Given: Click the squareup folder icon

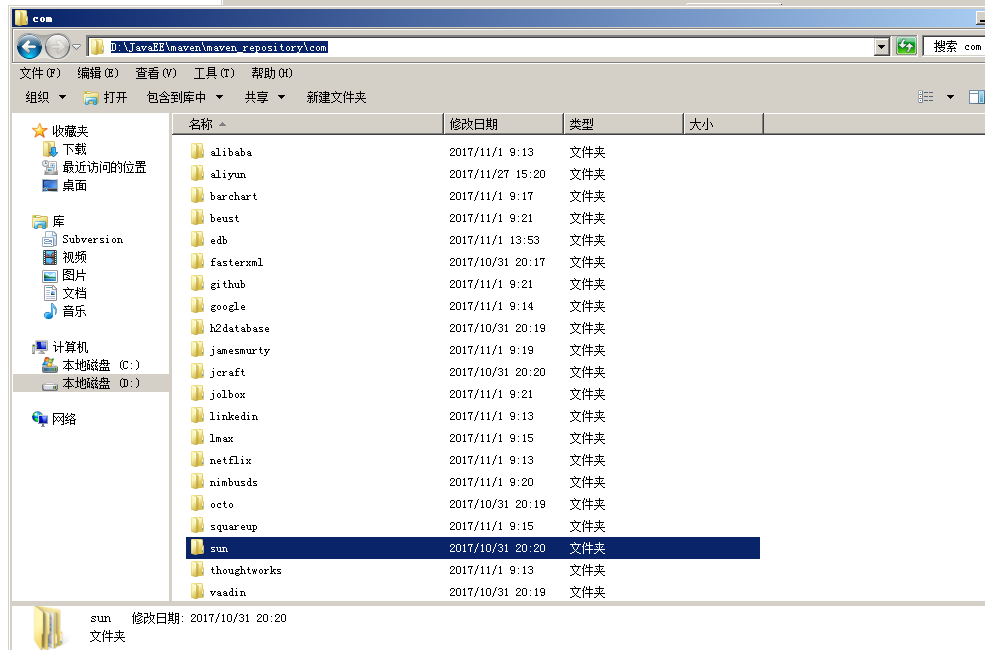Looking at the screenshot, I should (x=197, y=525).
